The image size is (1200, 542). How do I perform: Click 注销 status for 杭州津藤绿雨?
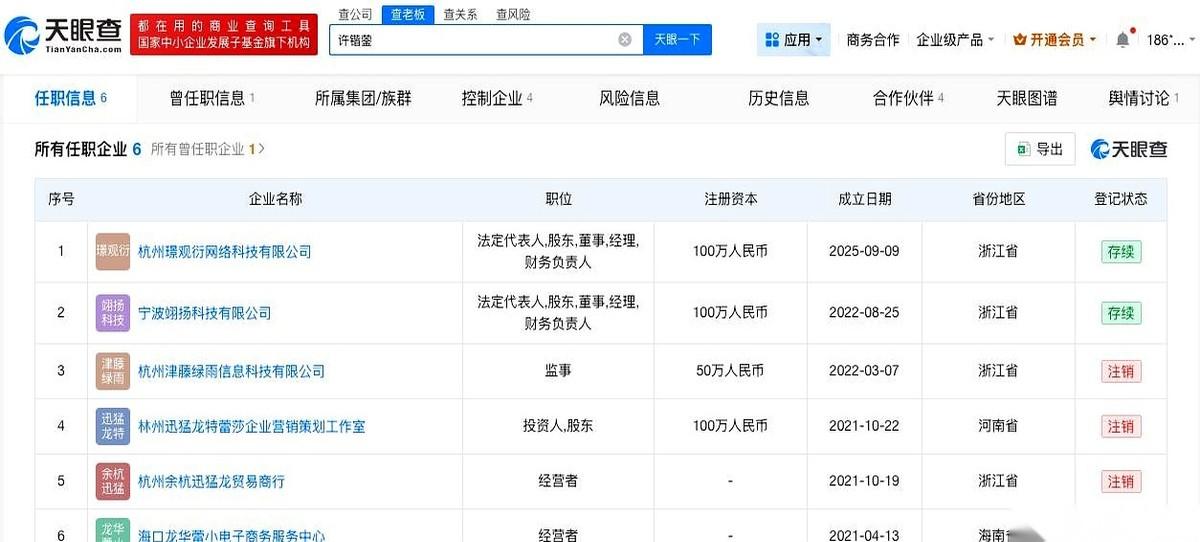pyautogui.click(x=1121, y=371)
